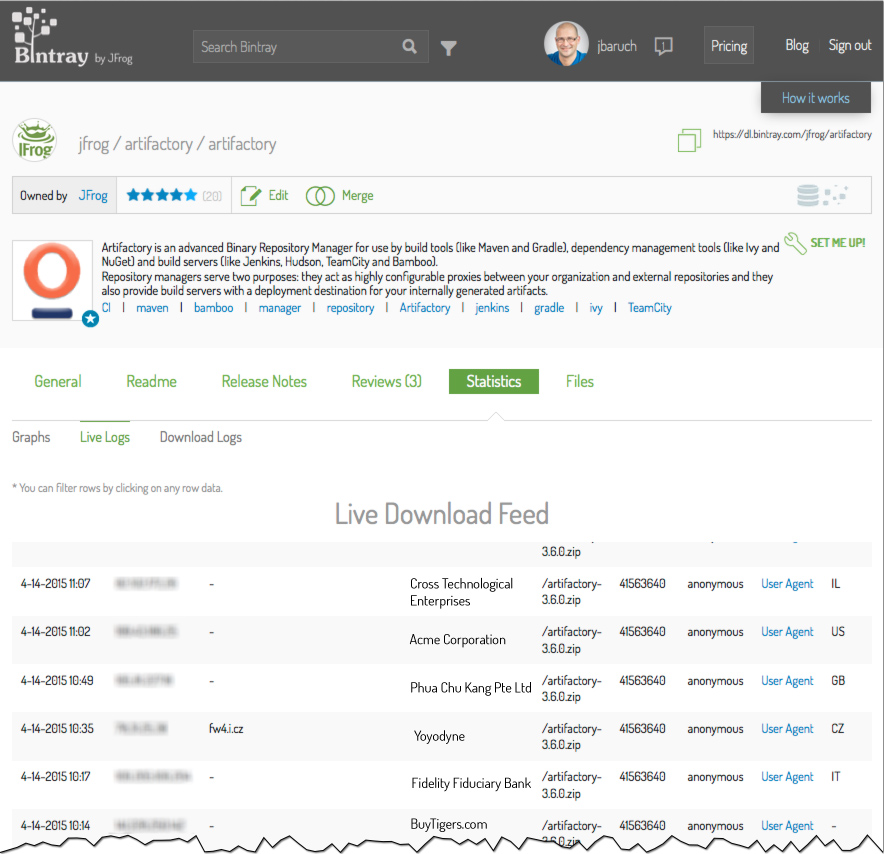Click the Sign out link
Image resolution: width=884 pixels, height=854 pixels.
(x=849, y=45)
